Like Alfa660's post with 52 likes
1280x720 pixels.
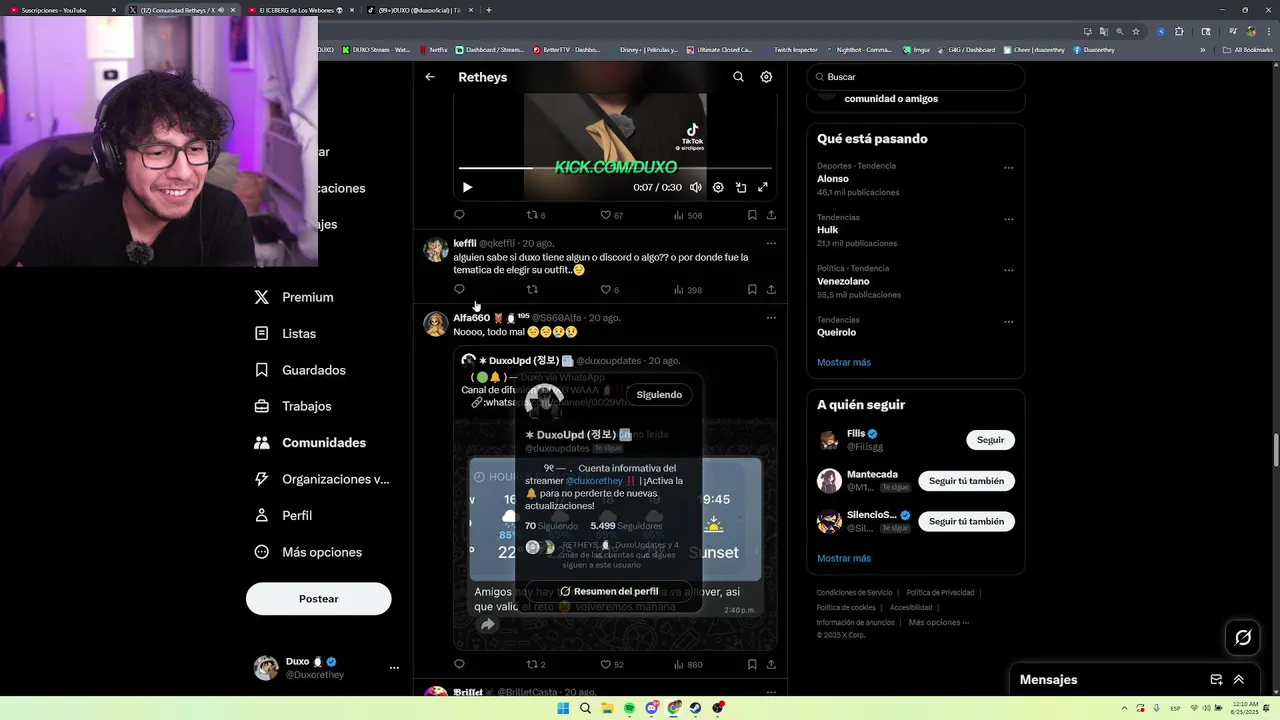click(611, 665)
